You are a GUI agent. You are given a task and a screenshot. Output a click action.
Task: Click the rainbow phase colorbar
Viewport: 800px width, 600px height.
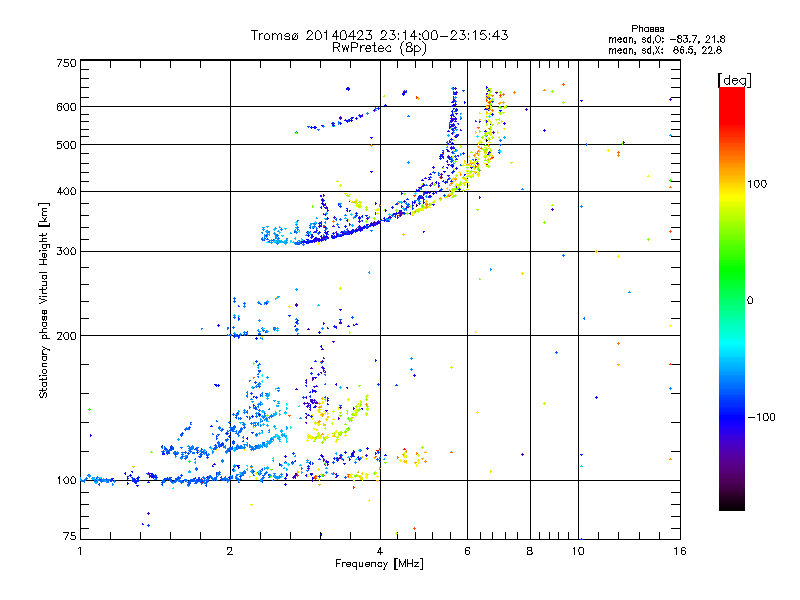point(732,298)
